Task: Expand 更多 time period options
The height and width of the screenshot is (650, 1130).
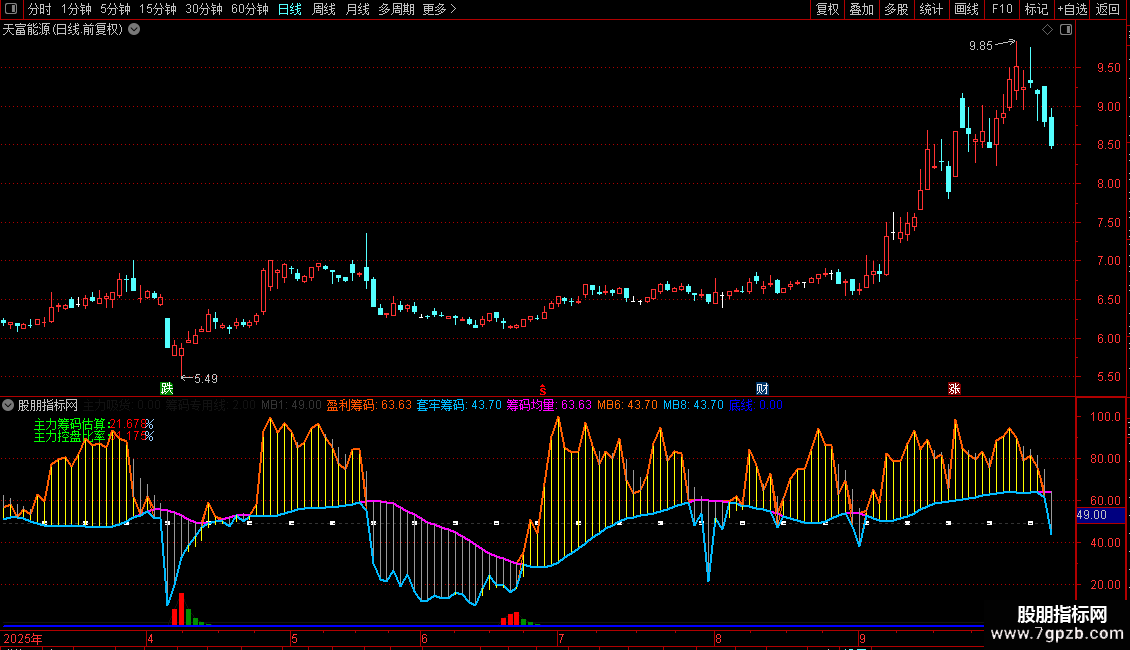Action: click(439, 10)
